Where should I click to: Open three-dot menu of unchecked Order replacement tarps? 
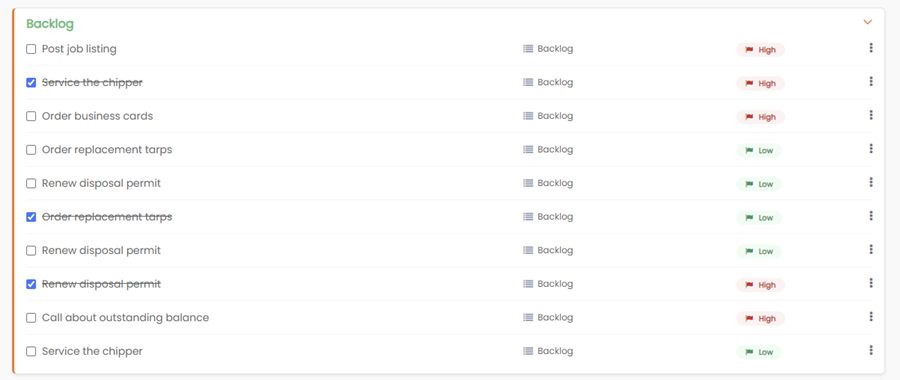click(871, 149)
